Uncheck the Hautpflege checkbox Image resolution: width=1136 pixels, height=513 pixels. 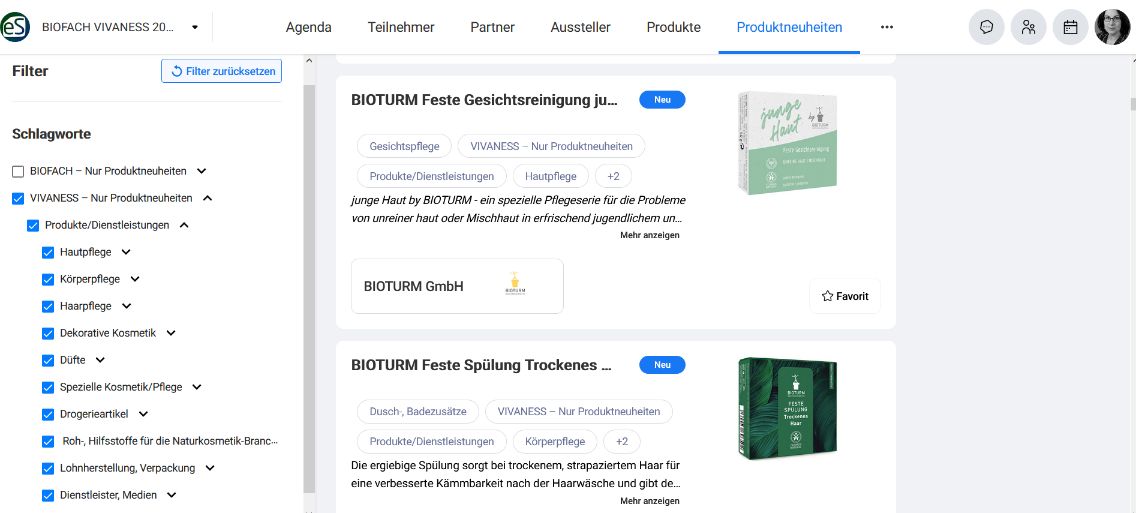pyautogui.click(x=48, y=252)
